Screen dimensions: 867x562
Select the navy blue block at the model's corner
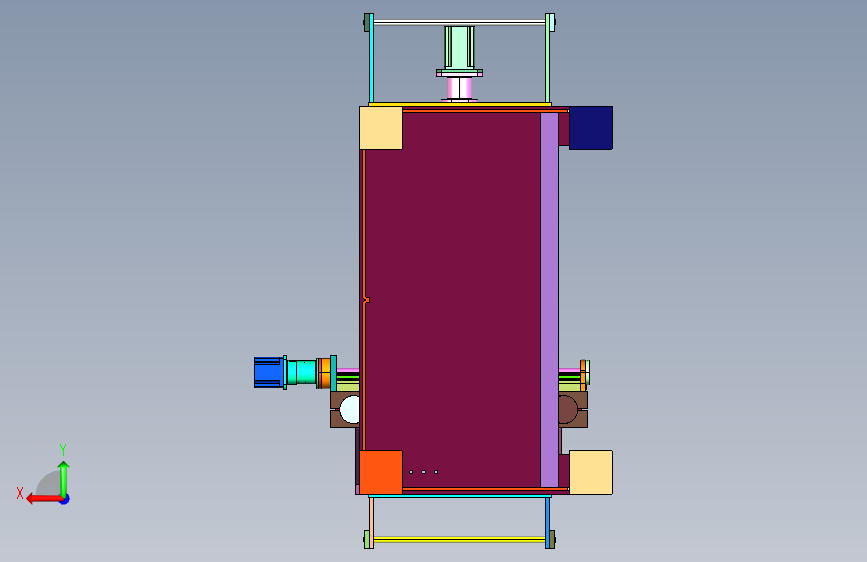(x=591, y=128)
